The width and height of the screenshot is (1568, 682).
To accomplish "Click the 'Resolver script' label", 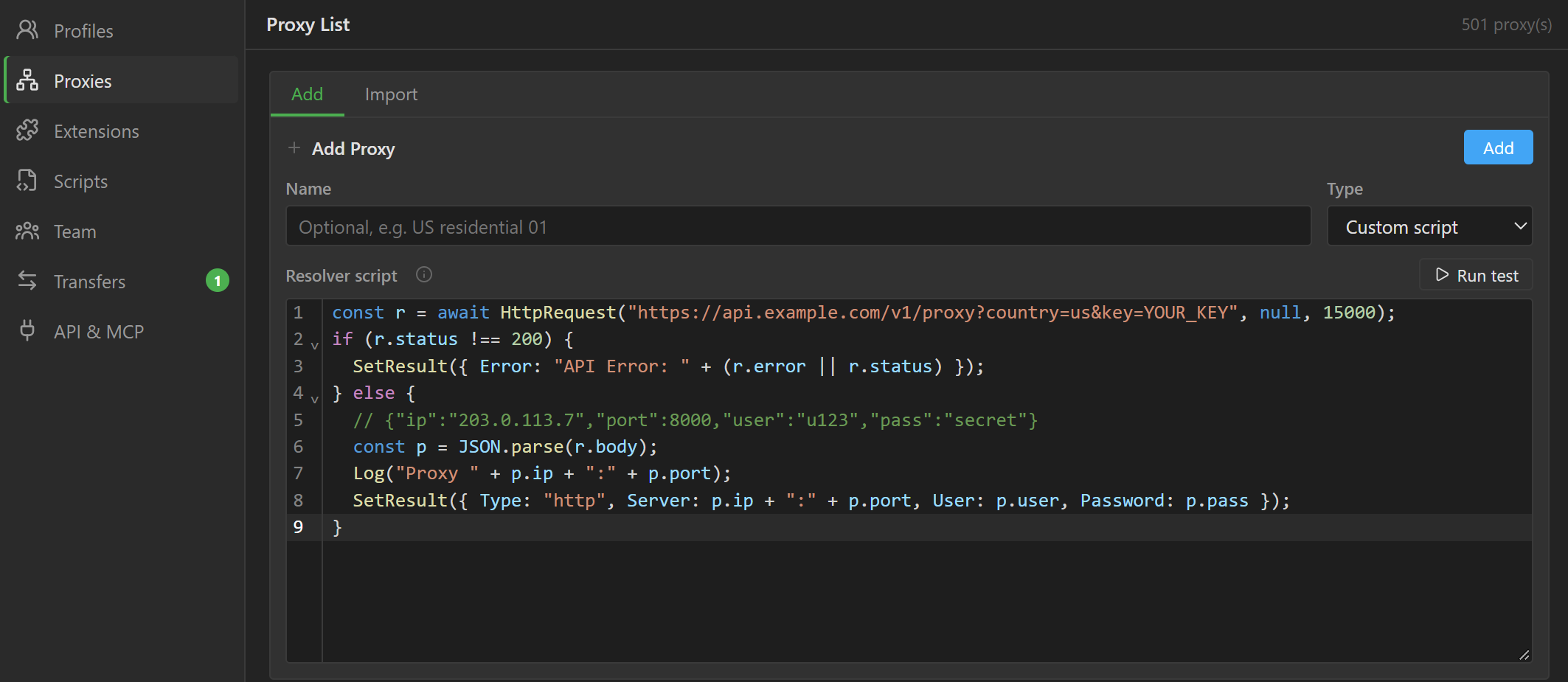I will [x=341, y=276].
